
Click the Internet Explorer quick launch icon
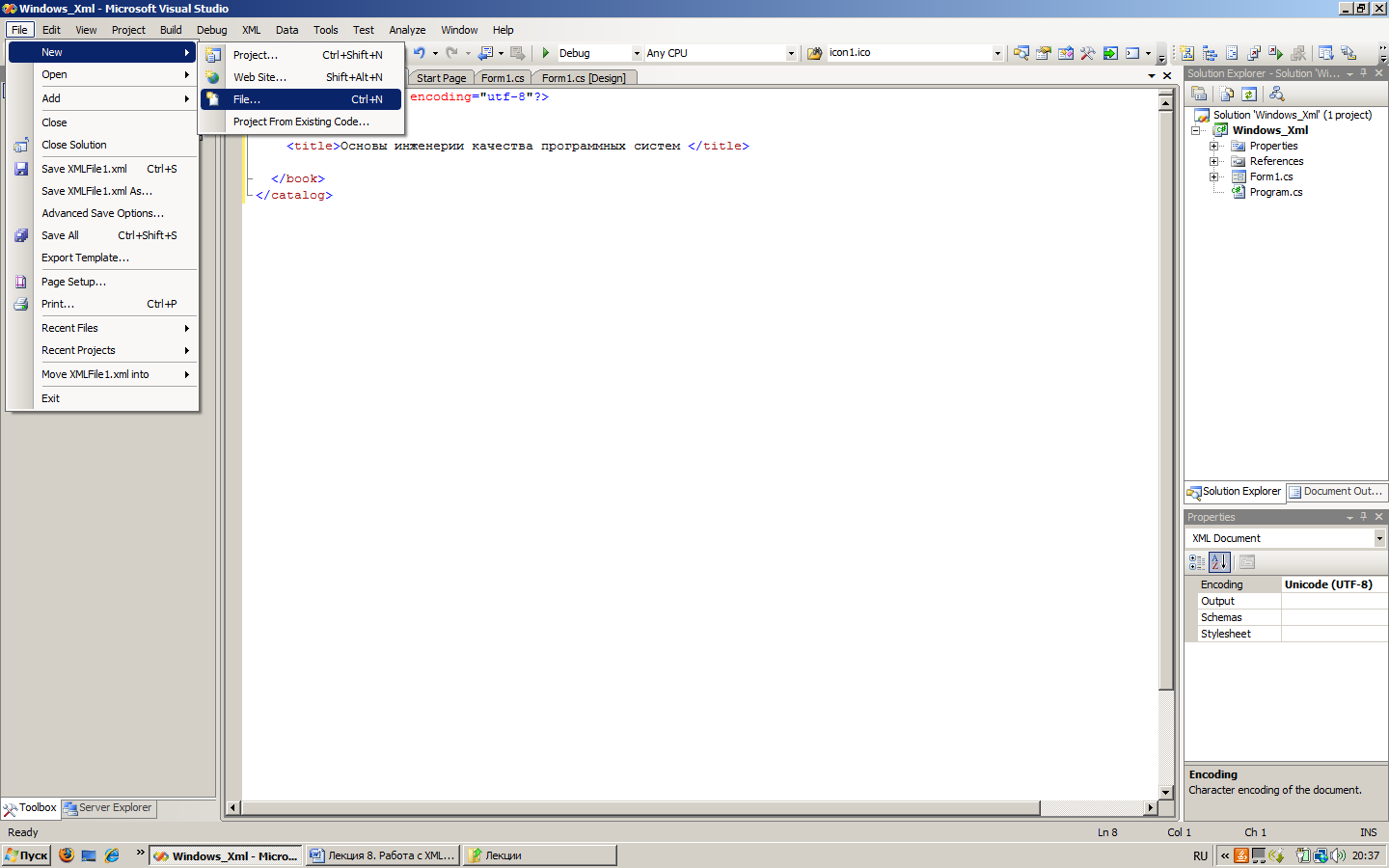(x=112, y=855)
